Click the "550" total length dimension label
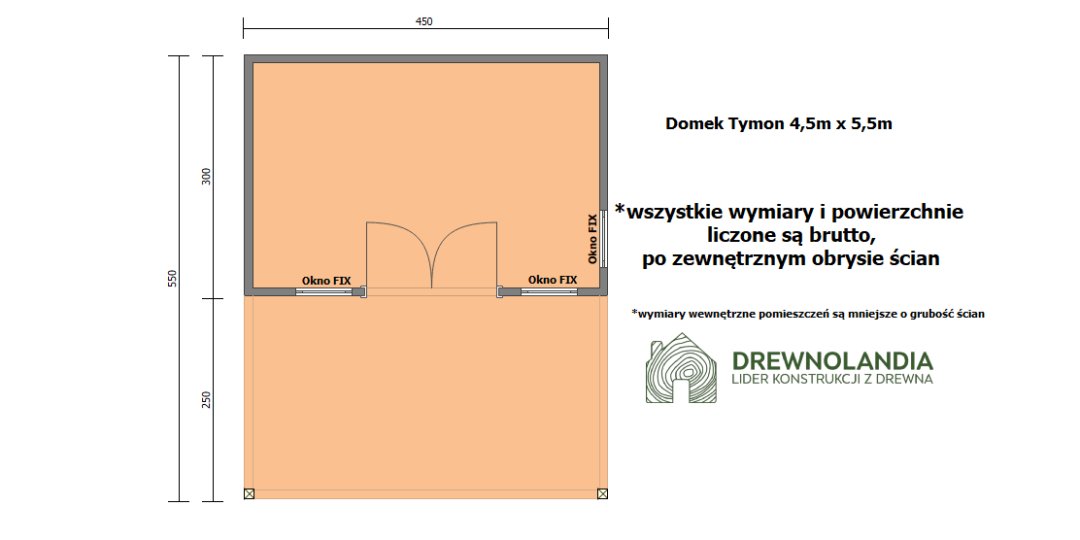 pyautogui.click(x=174, y=278)
